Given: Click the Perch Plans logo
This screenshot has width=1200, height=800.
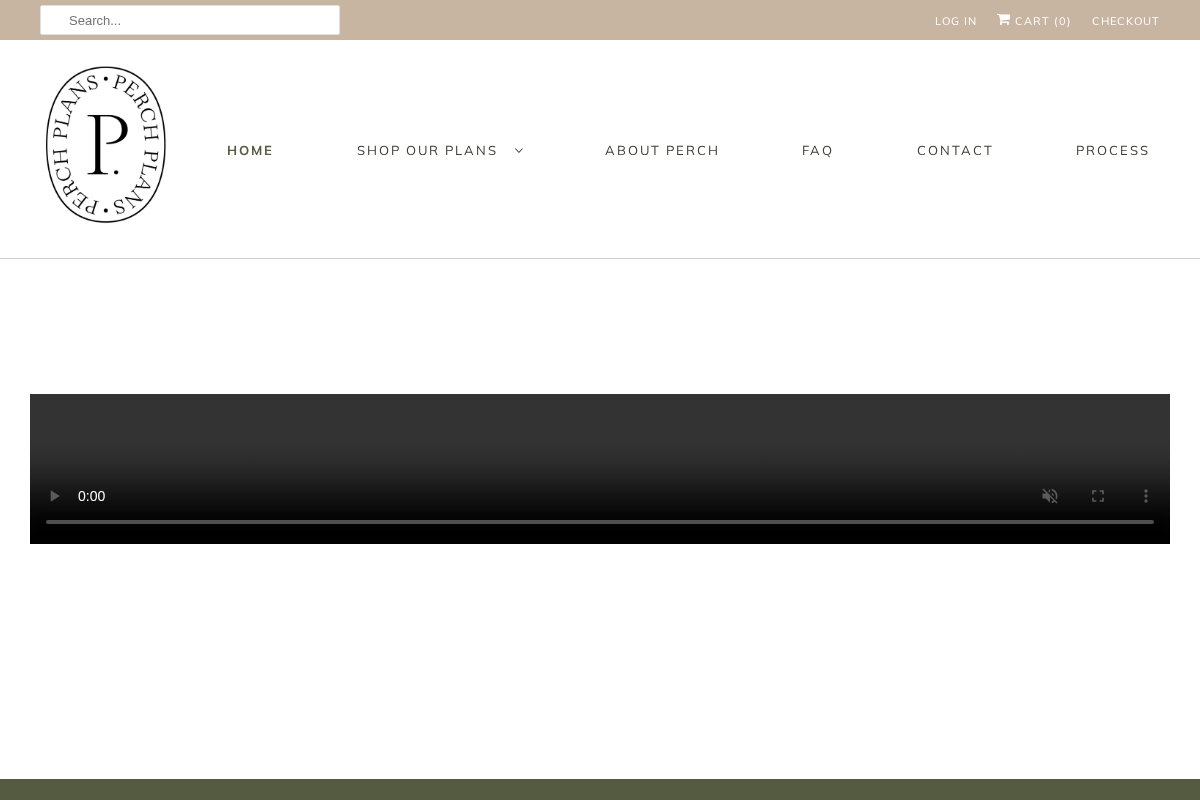Looking at the screenshot, I should click(105, 144).
